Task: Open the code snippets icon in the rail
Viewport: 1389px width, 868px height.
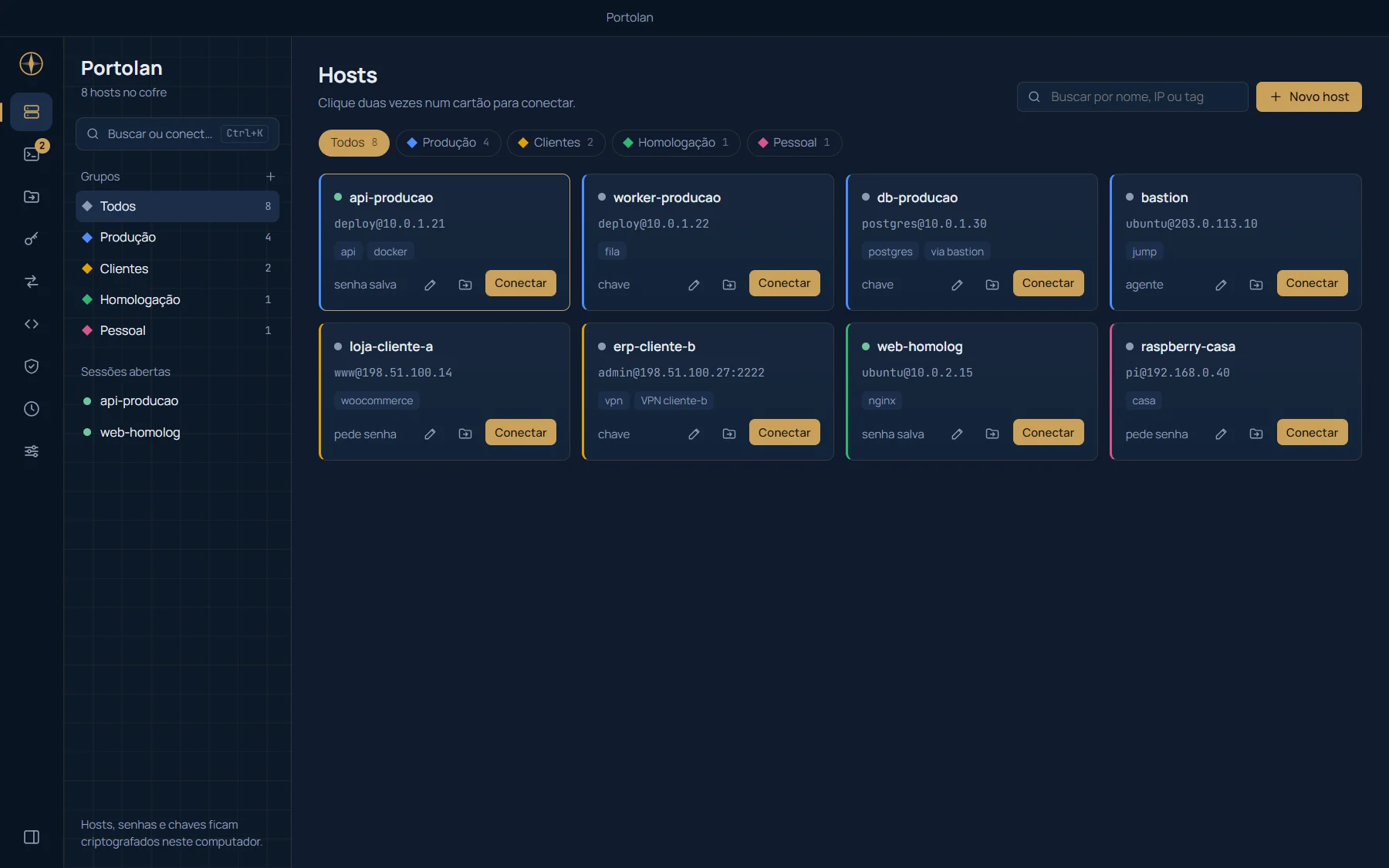Action: point(32,324)
